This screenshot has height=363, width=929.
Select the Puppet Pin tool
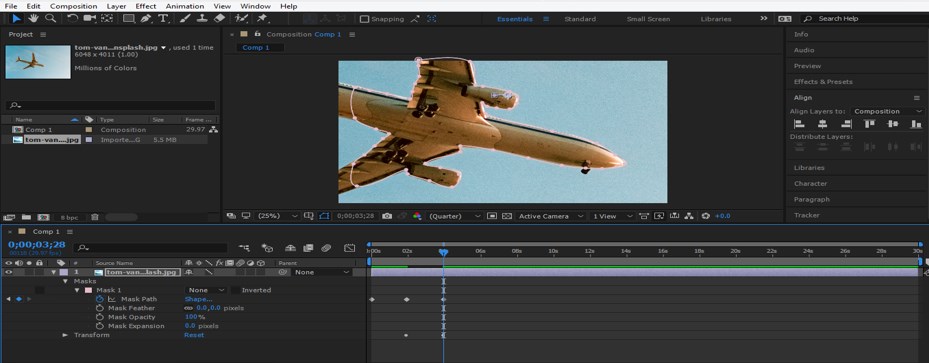(x=262, y=18)
